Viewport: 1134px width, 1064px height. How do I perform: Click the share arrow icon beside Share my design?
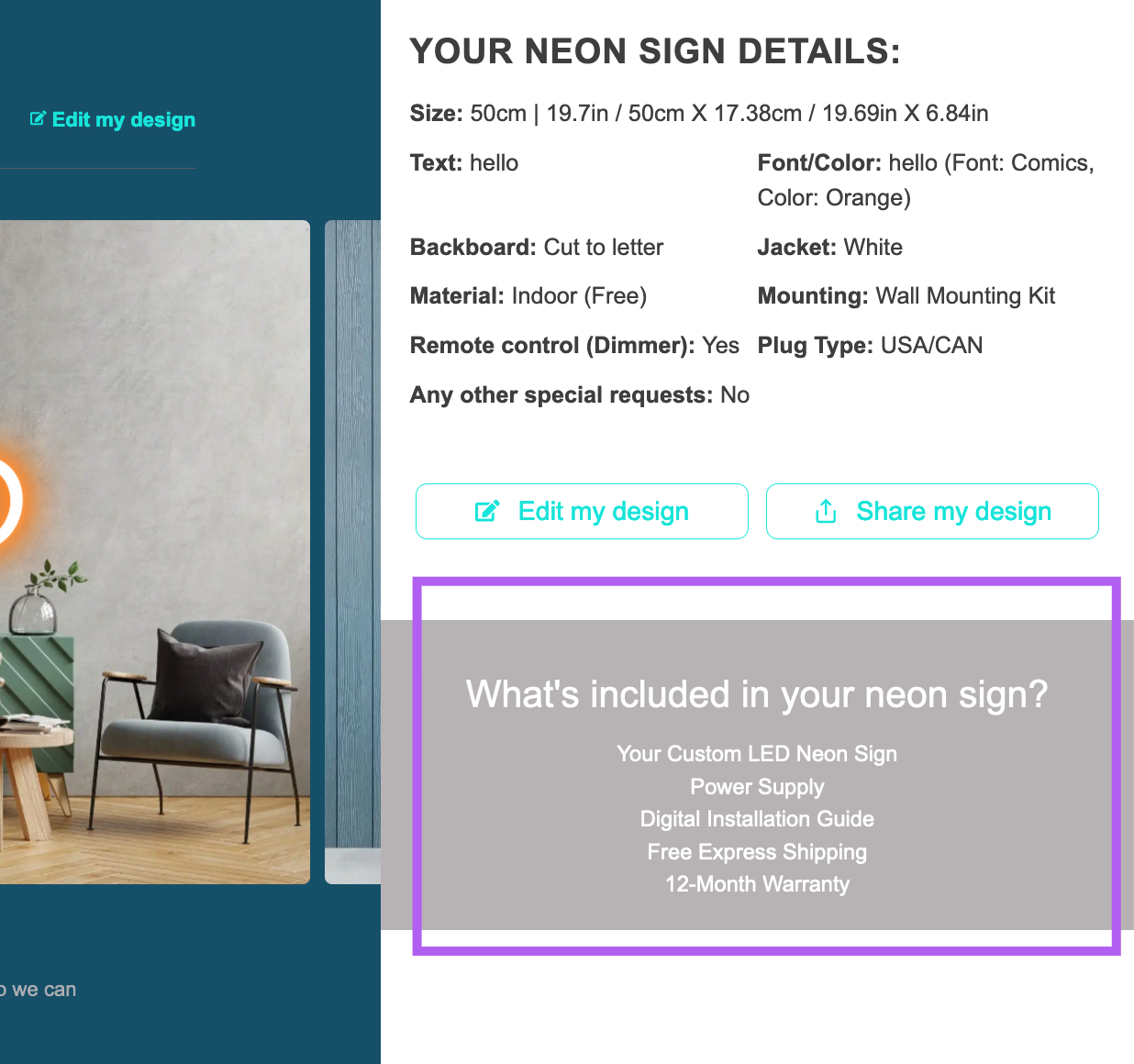pyautogui.click(x=826, y=511)
